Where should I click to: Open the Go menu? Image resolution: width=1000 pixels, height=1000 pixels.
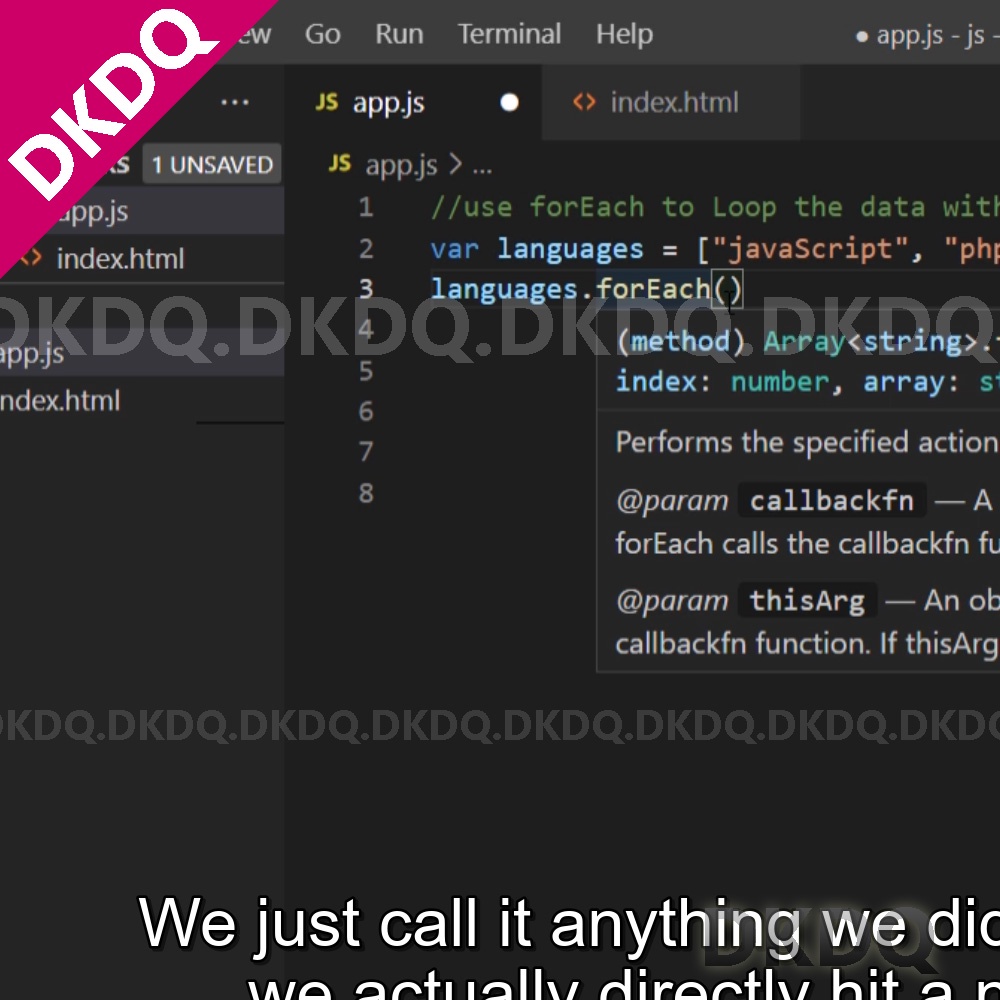322,34
